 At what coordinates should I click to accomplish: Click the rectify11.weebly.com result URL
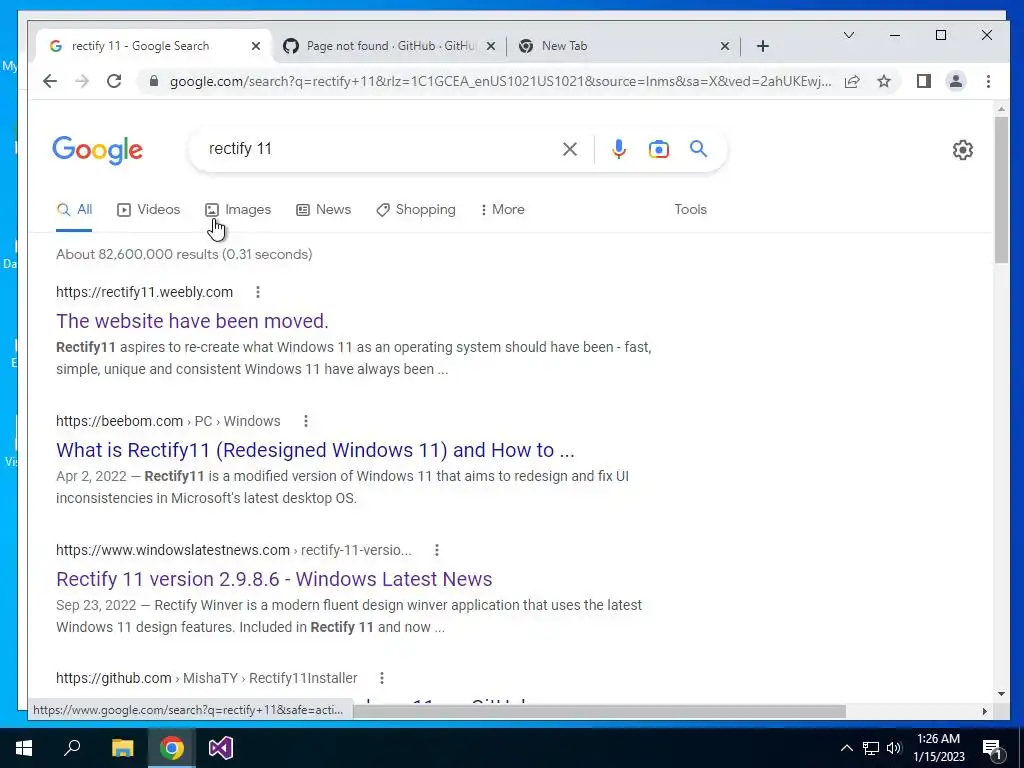[144, 292]
